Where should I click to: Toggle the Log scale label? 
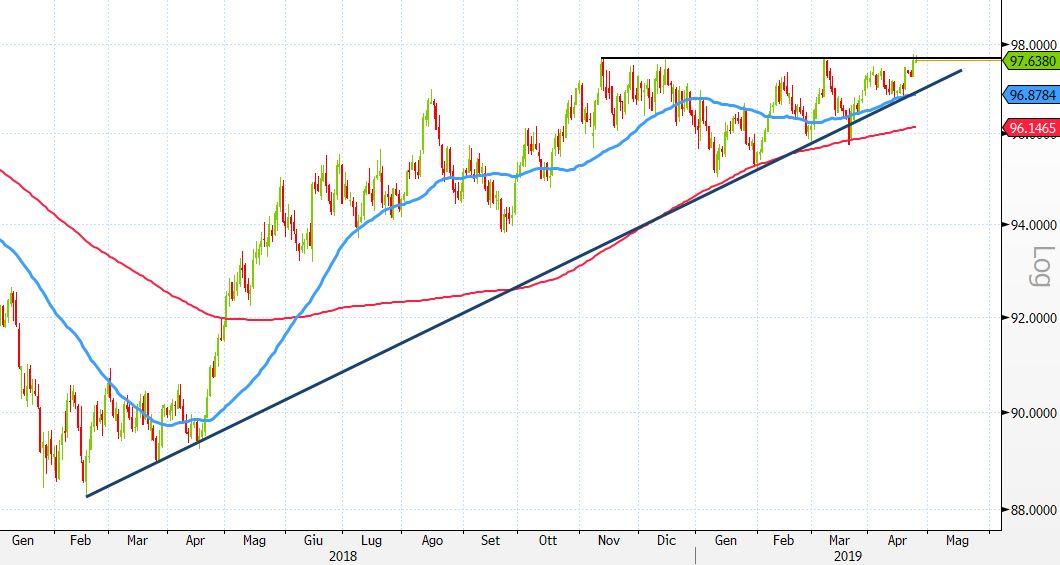1043,266
